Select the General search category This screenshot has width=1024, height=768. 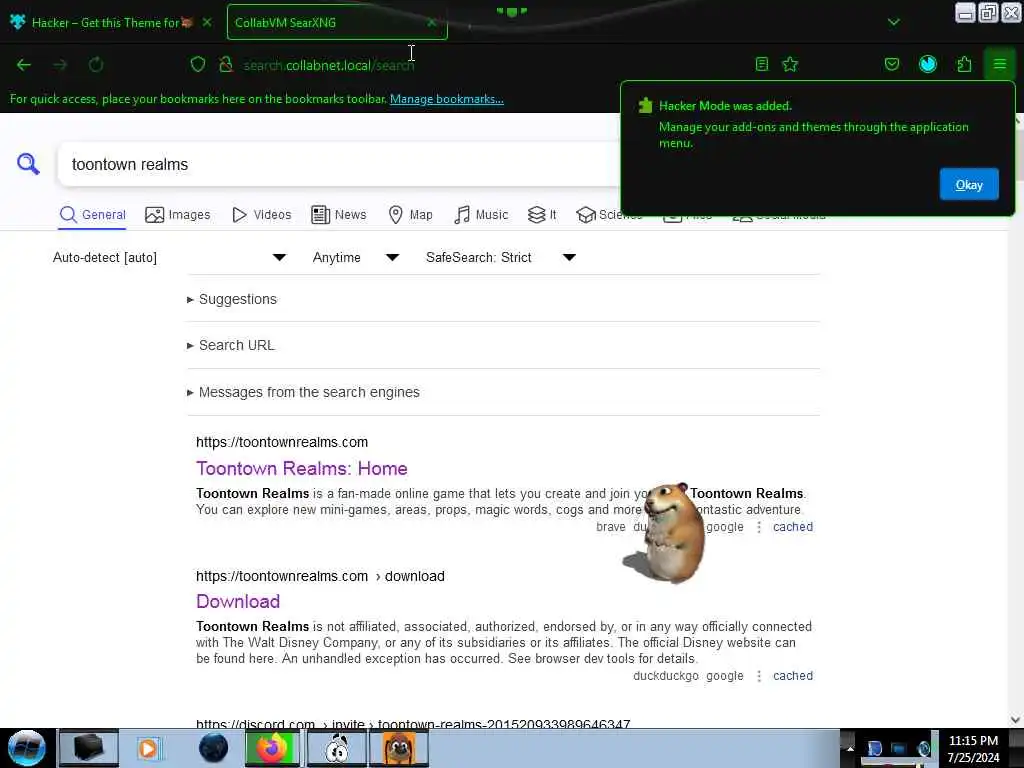pyautogui.click(x=92, y=215)
